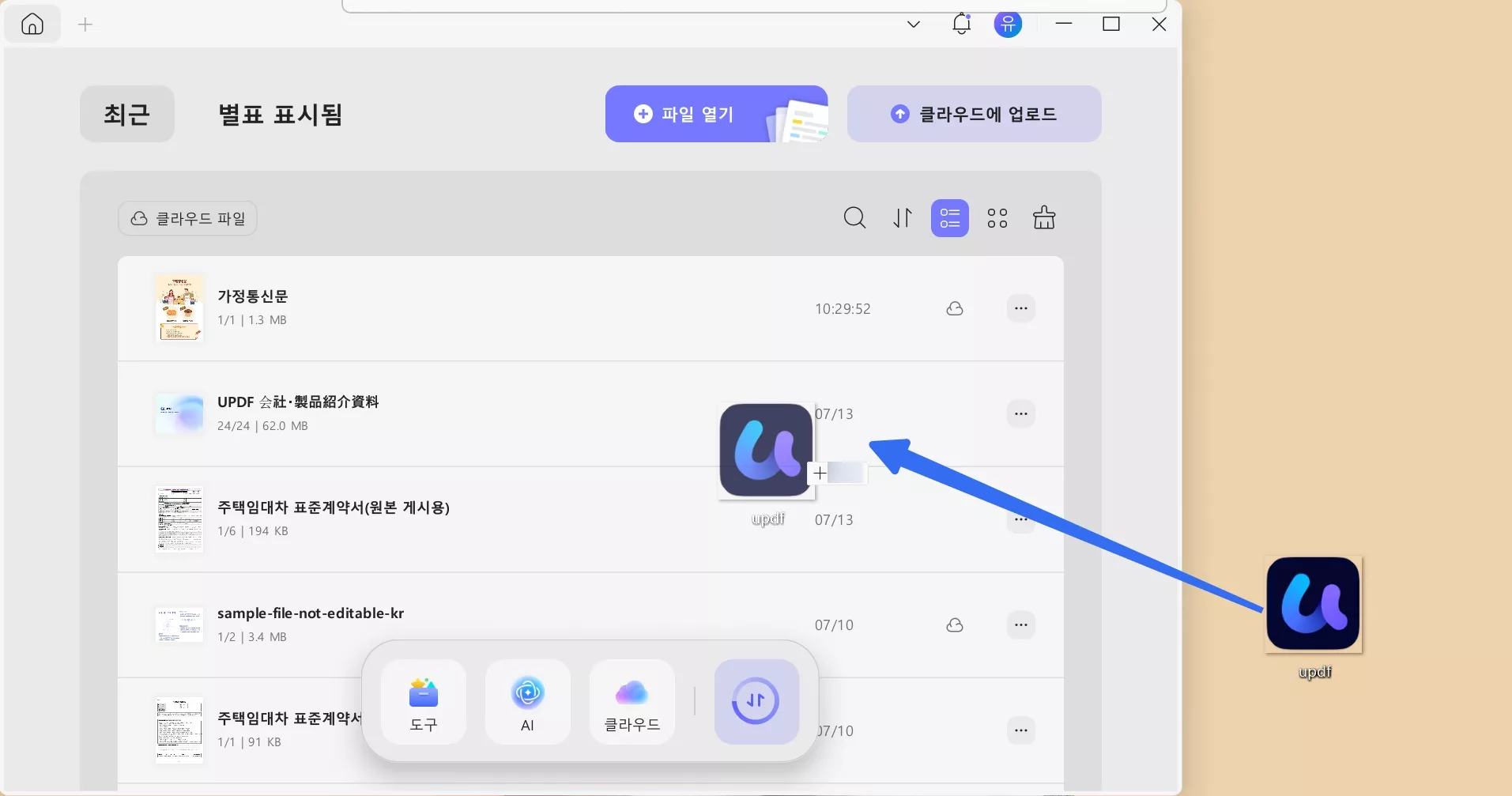Click 1/2 | 3.4 MB file details

(252, 637)
